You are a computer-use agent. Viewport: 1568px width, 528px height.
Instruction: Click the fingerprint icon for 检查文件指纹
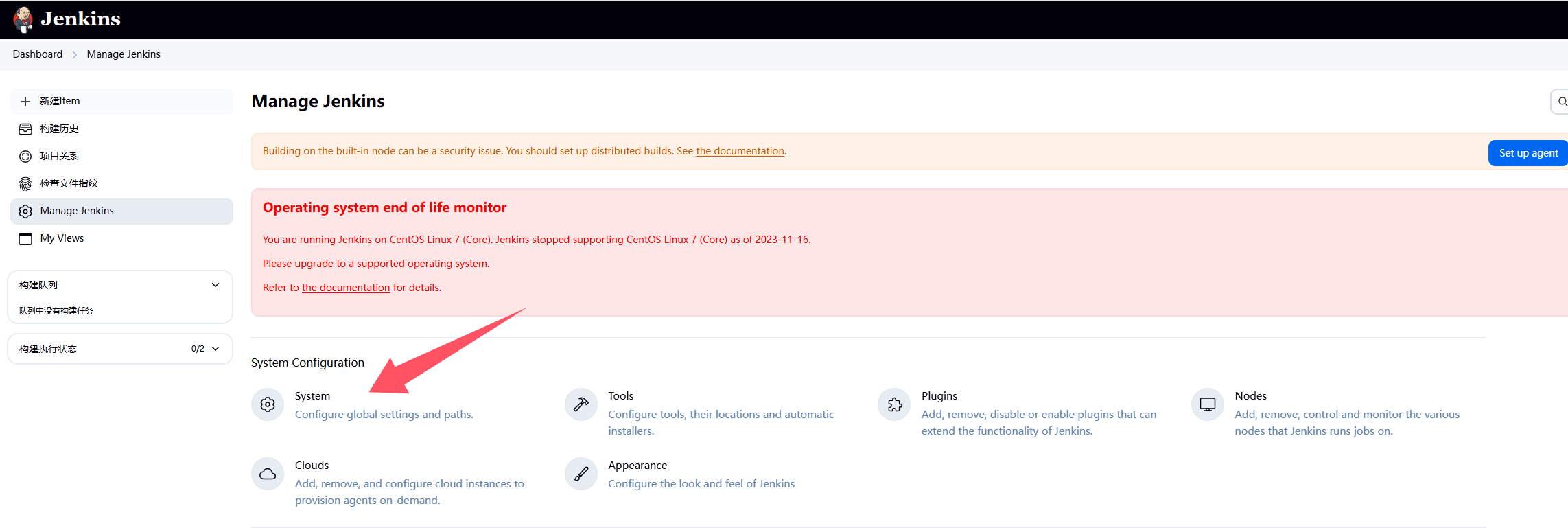[25, 184]
